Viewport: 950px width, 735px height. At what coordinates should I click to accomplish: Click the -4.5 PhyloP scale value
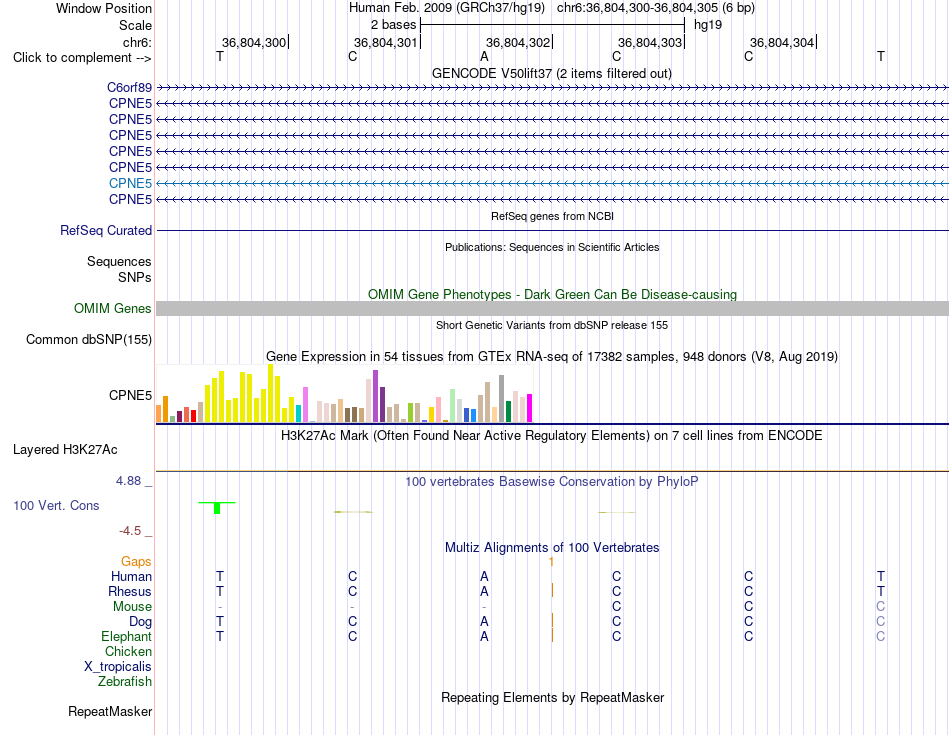coord(130,531)
